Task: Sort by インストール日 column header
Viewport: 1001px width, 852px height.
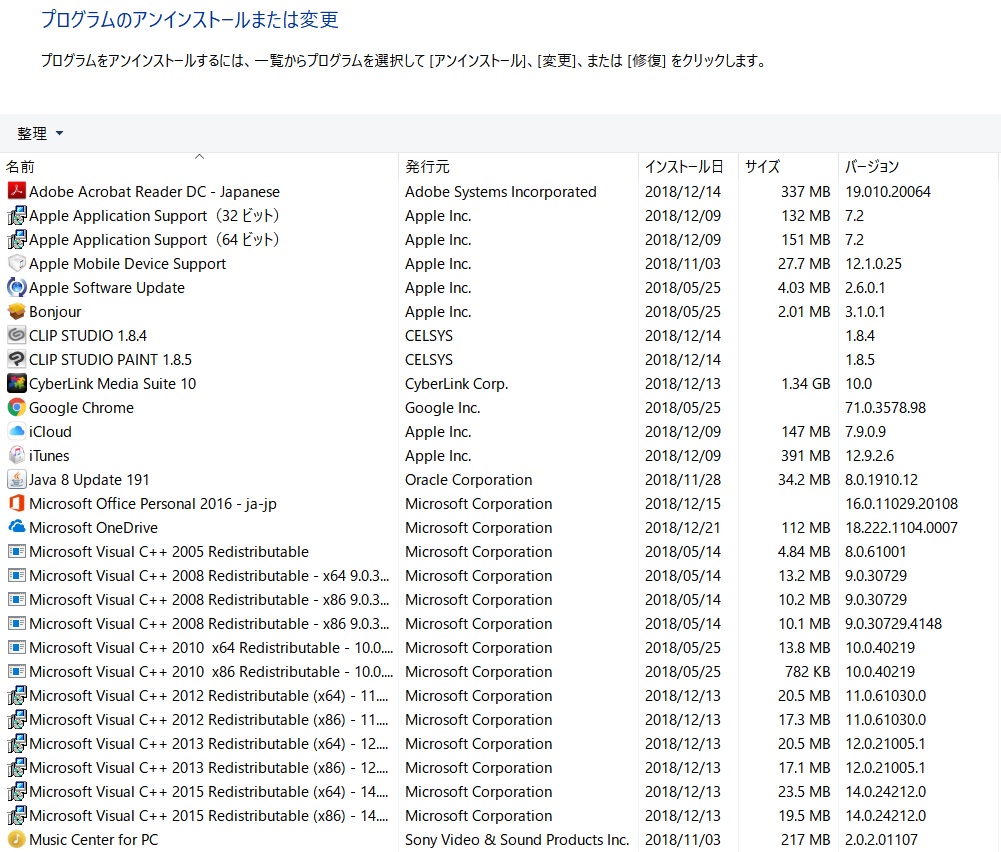Action: [686, 166]
